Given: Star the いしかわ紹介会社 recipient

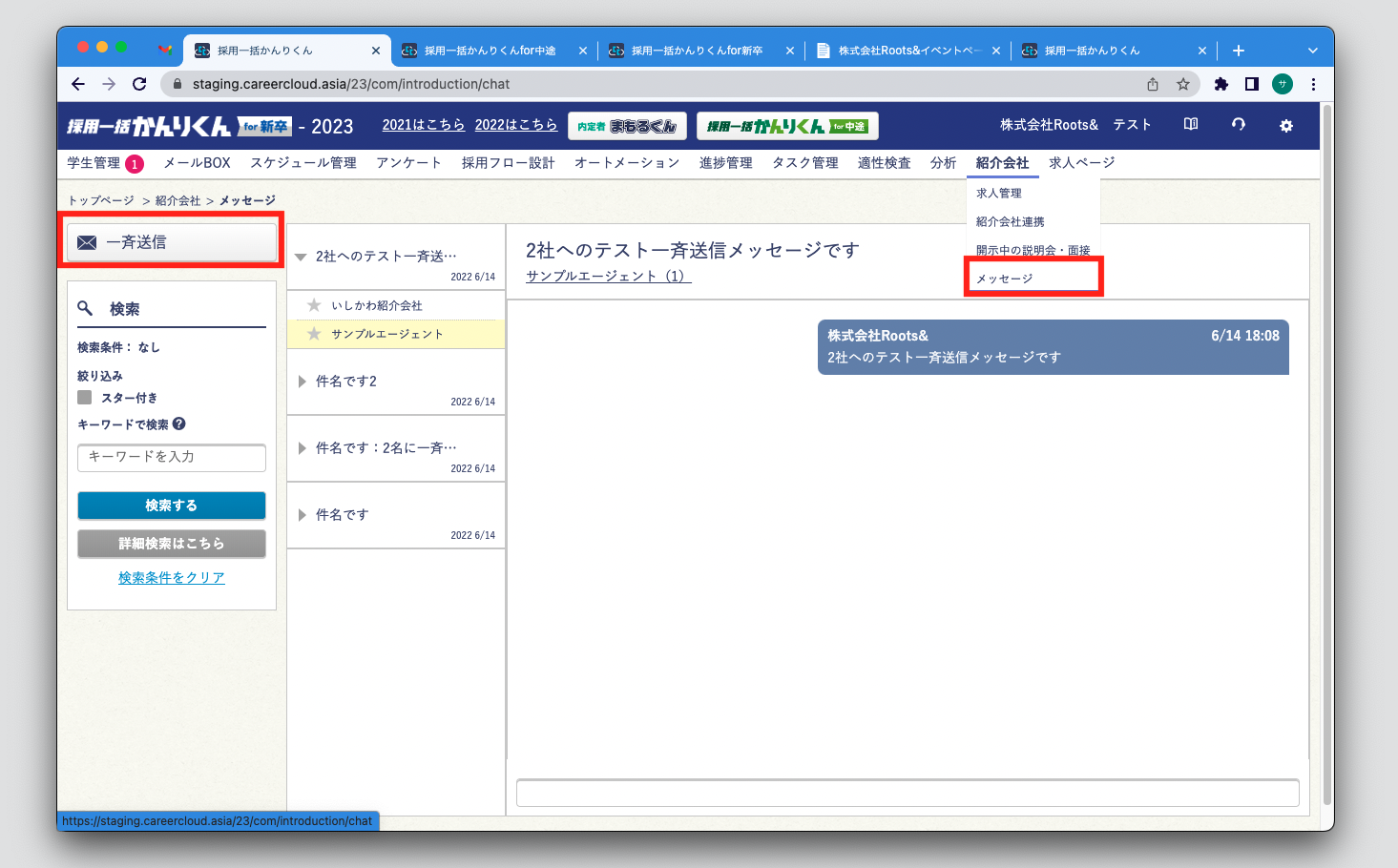Looking at the screenshot, I should 314,305.
